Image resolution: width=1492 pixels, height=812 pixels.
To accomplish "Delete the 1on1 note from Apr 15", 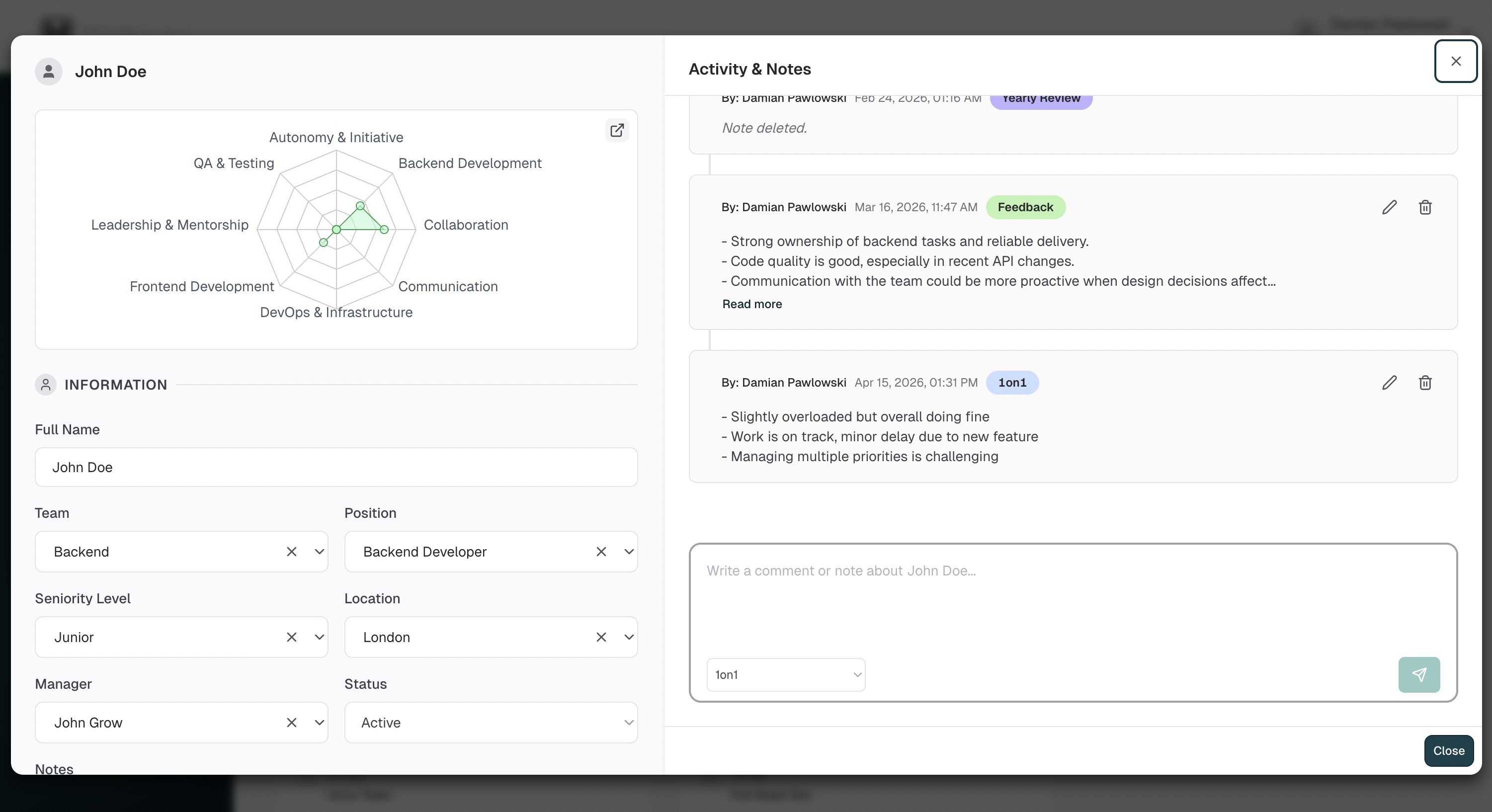I will (1425, 382).
